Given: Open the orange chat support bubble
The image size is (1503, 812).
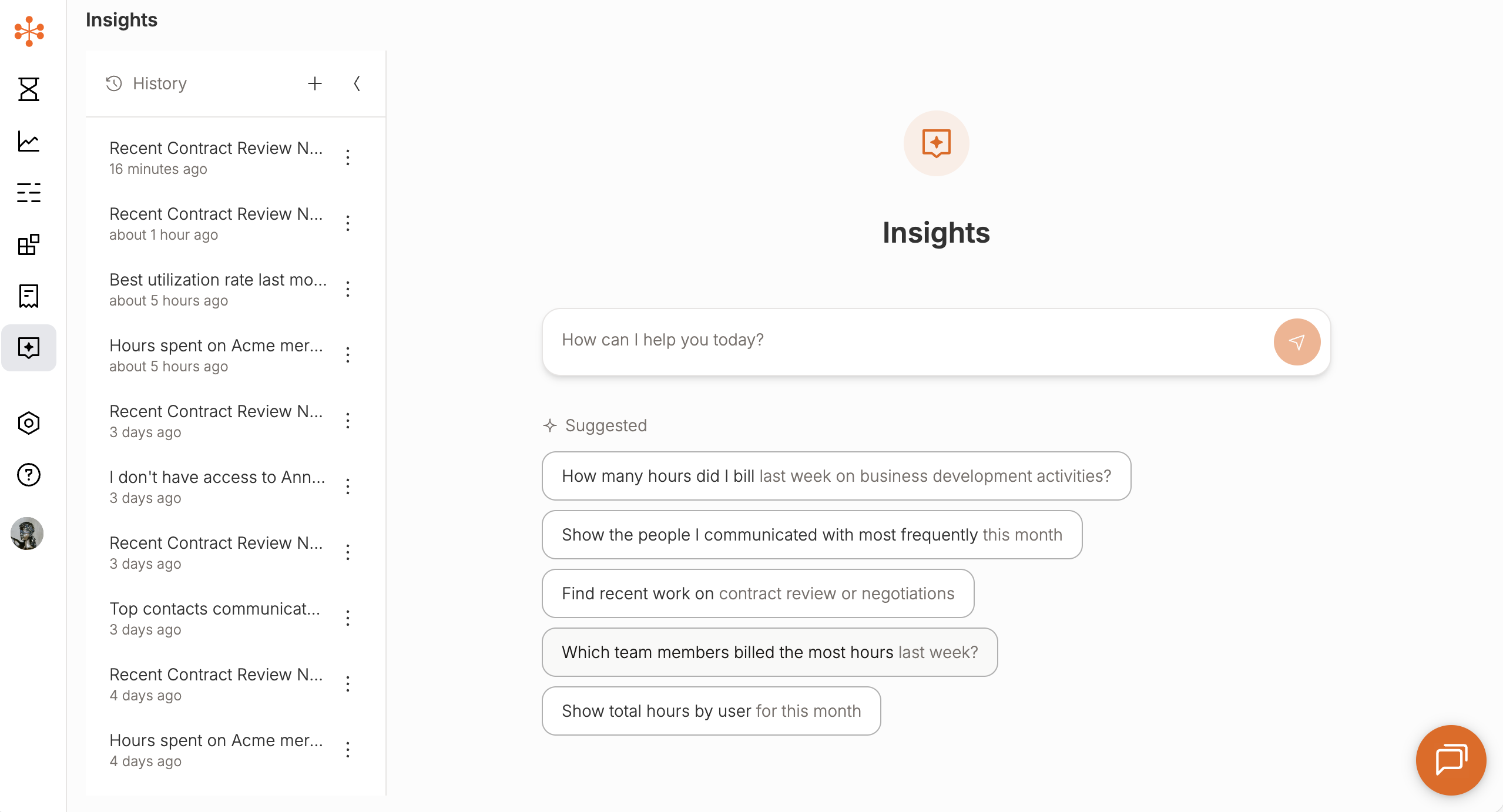Looking at the screenshot, I should [1451, 760].
